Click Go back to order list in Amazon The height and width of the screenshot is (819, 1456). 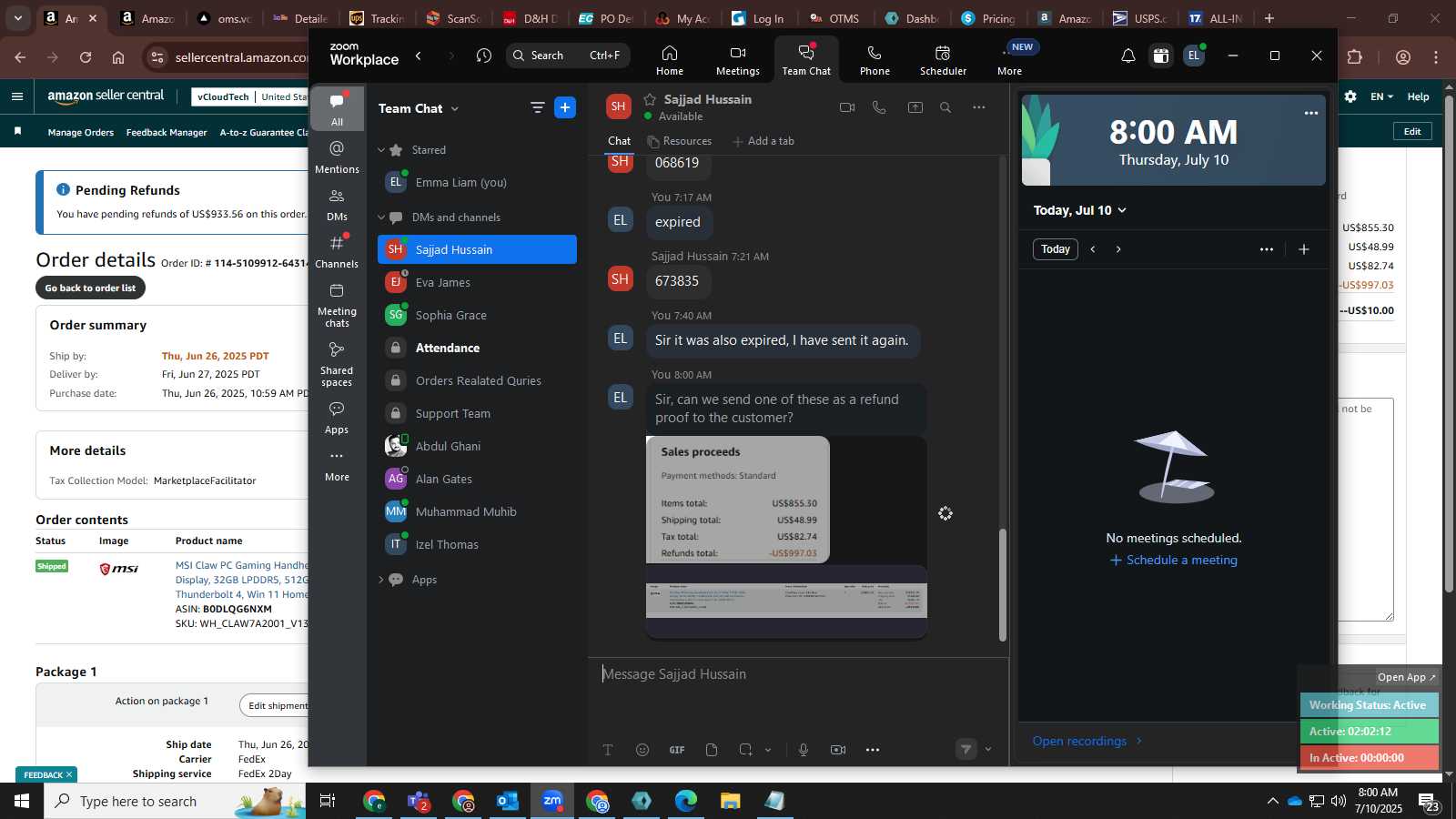click(90, 288)
